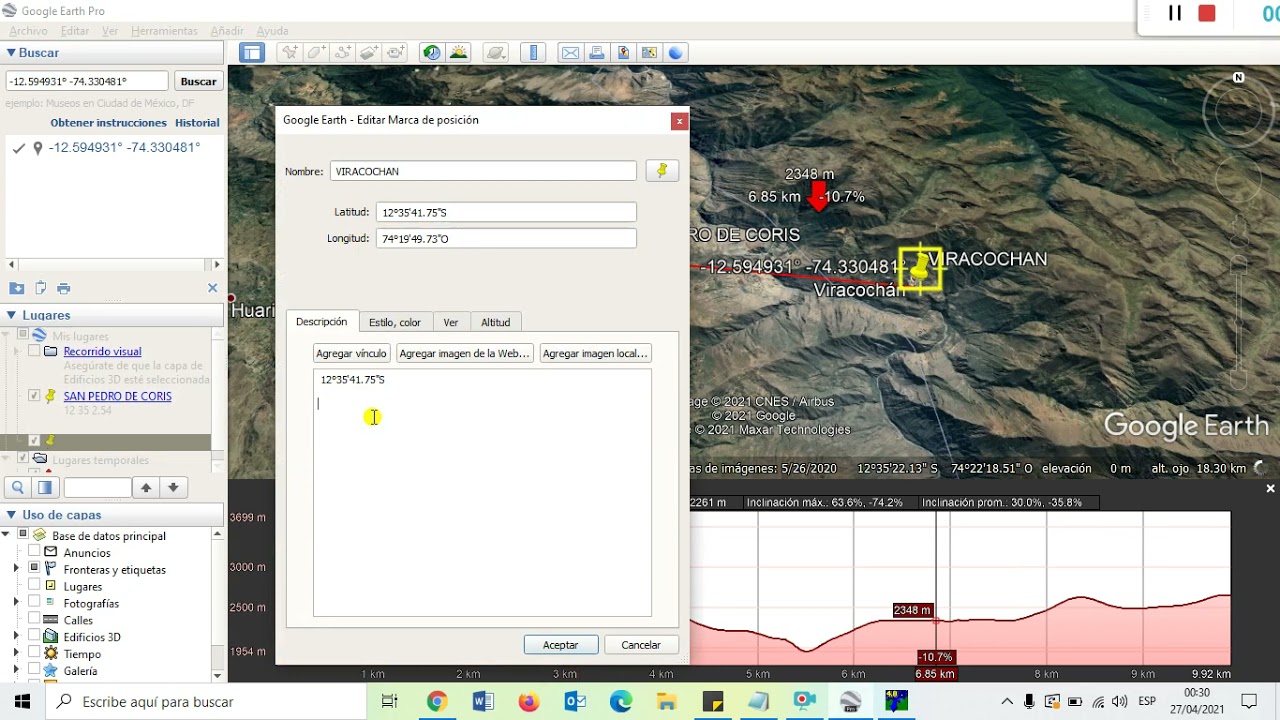1280x720 pixels.
Task: Select the add path tool
Action: coord(343,53)
